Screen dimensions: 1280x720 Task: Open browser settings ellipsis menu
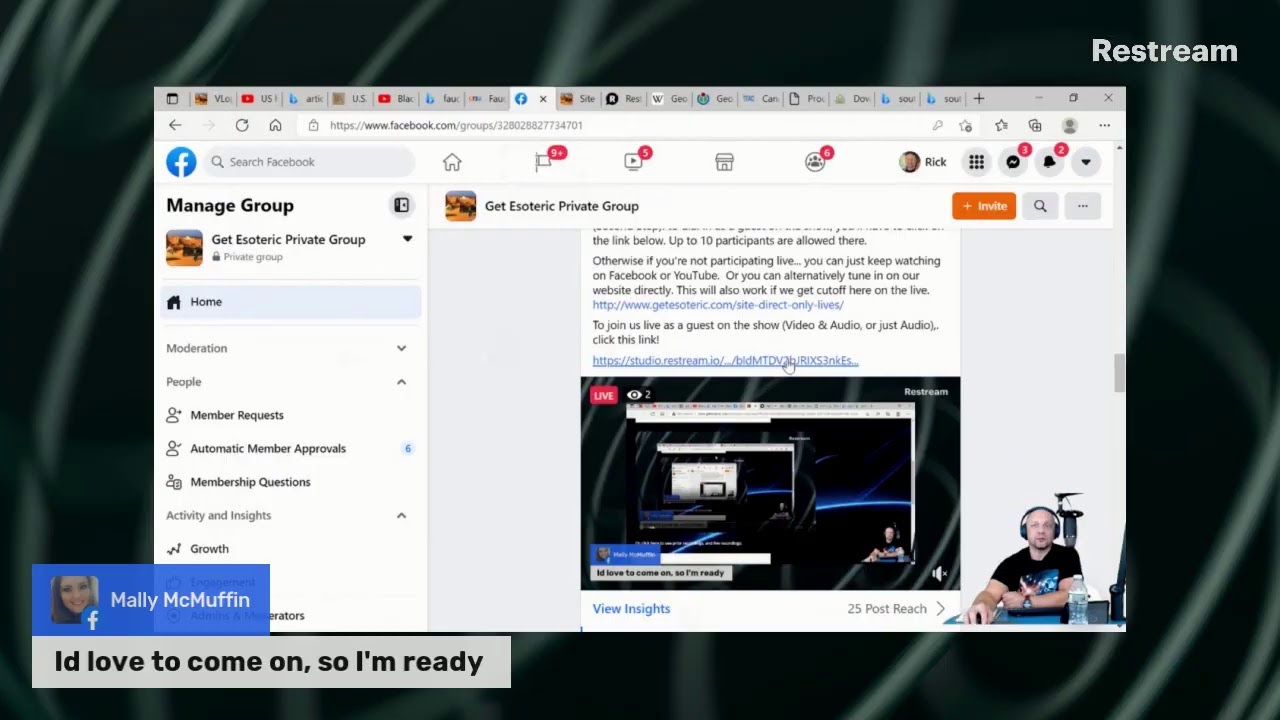[1104, 125]
